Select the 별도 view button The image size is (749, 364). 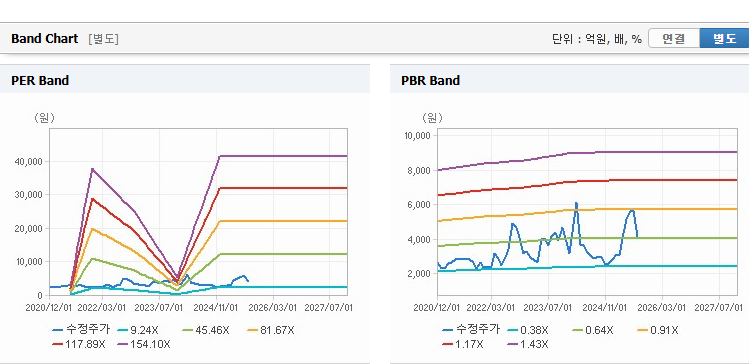(x=724, y=38)
